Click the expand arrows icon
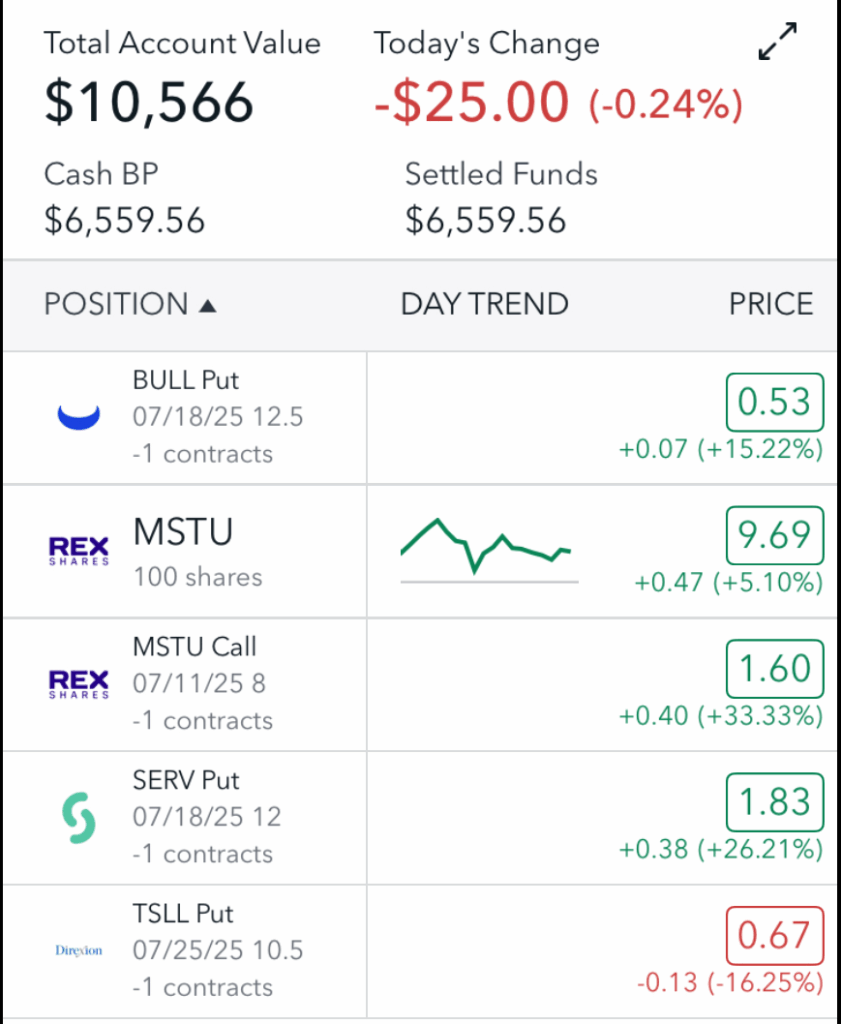 click(777, 43)
